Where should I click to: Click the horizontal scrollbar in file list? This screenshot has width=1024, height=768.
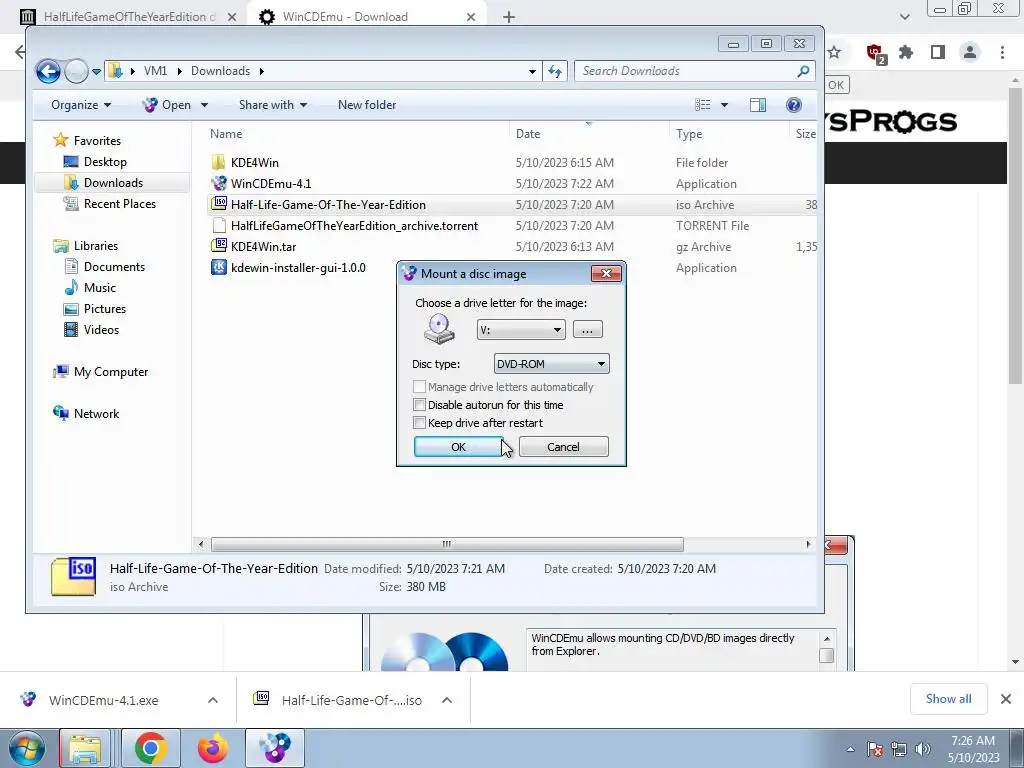click(447, 545)
